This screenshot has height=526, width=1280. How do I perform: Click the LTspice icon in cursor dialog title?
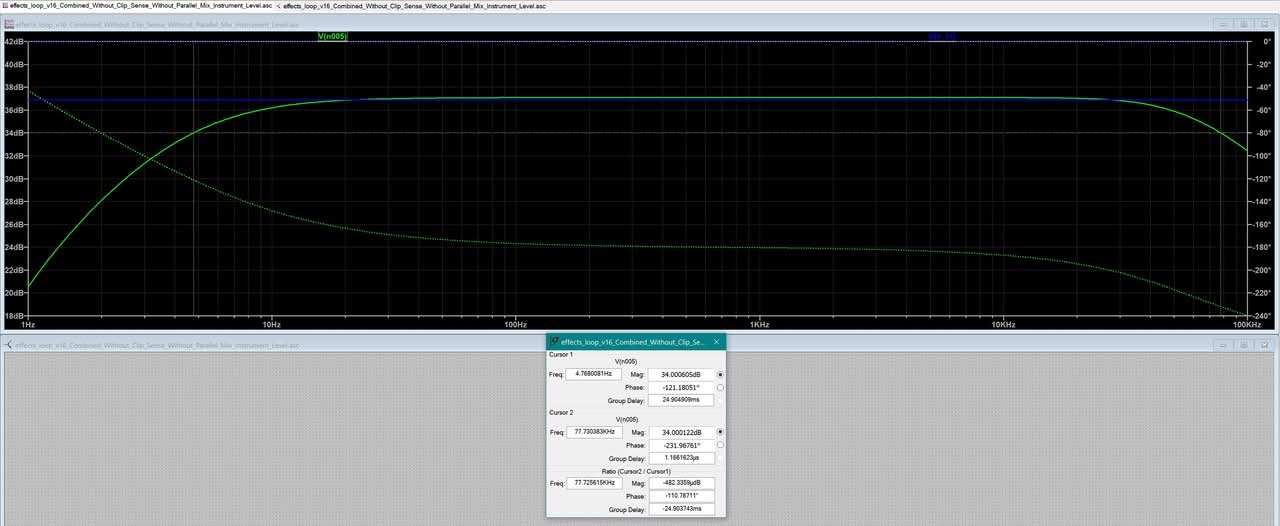click(x=554, y=342)
